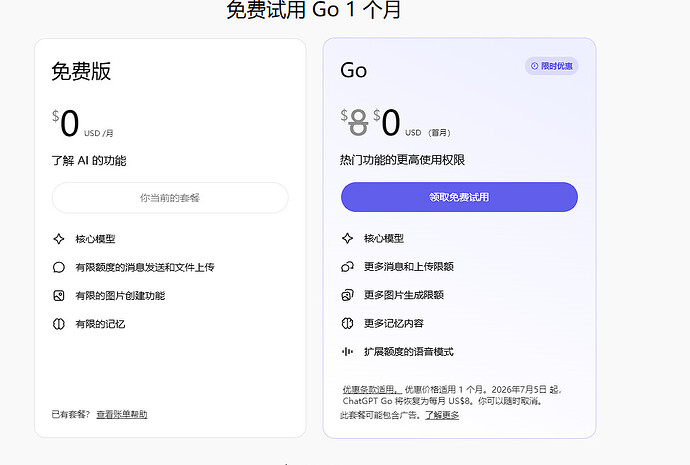The image size is (690, 465).
Task: Click the sparkle icon beside 核心模型 in 免费版
Action: point(59,239)
